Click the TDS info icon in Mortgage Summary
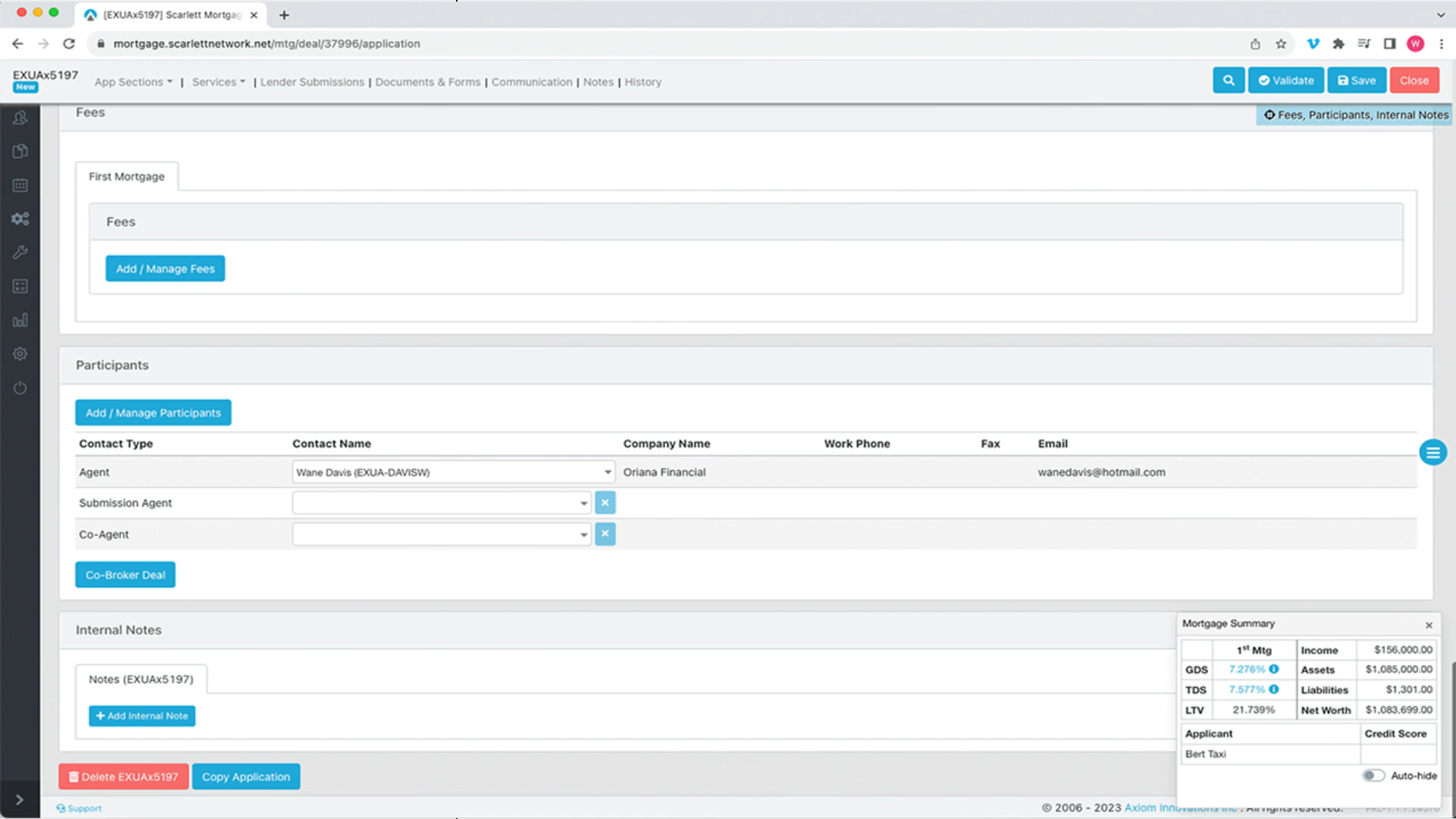The width and height of the screenshot is (1456, 819). click(1274, 689)
